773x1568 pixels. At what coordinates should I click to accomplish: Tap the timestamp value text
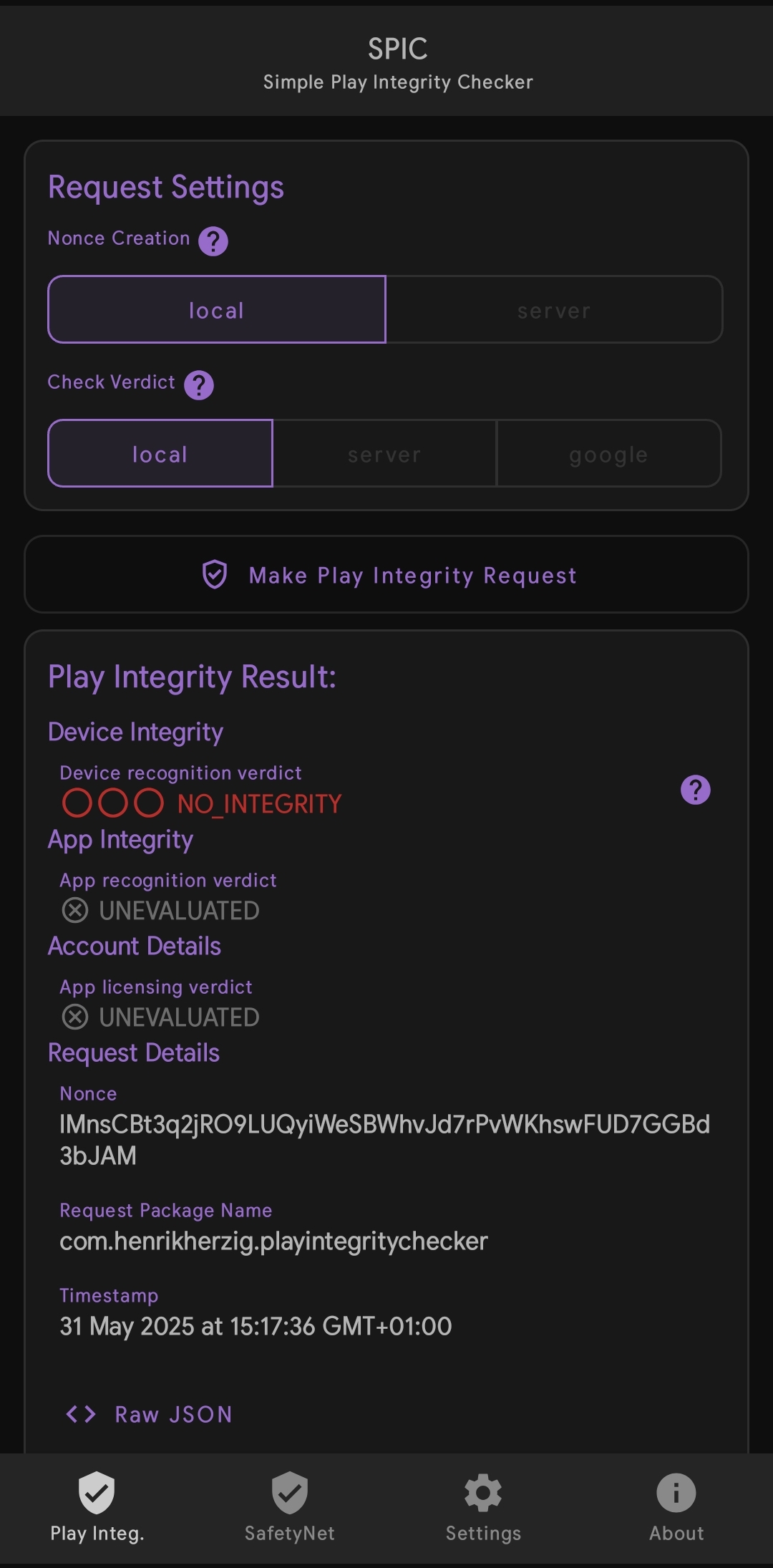(x=256, y=1326)
